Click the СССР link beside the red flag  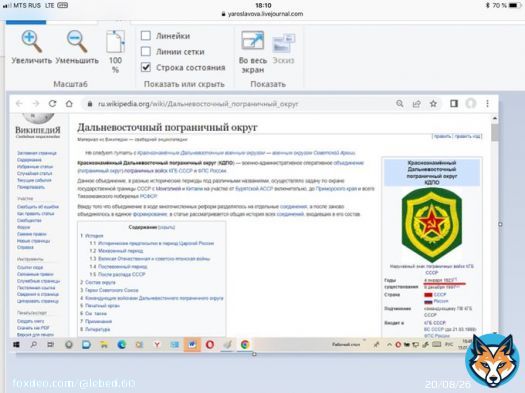click(440, 295)
